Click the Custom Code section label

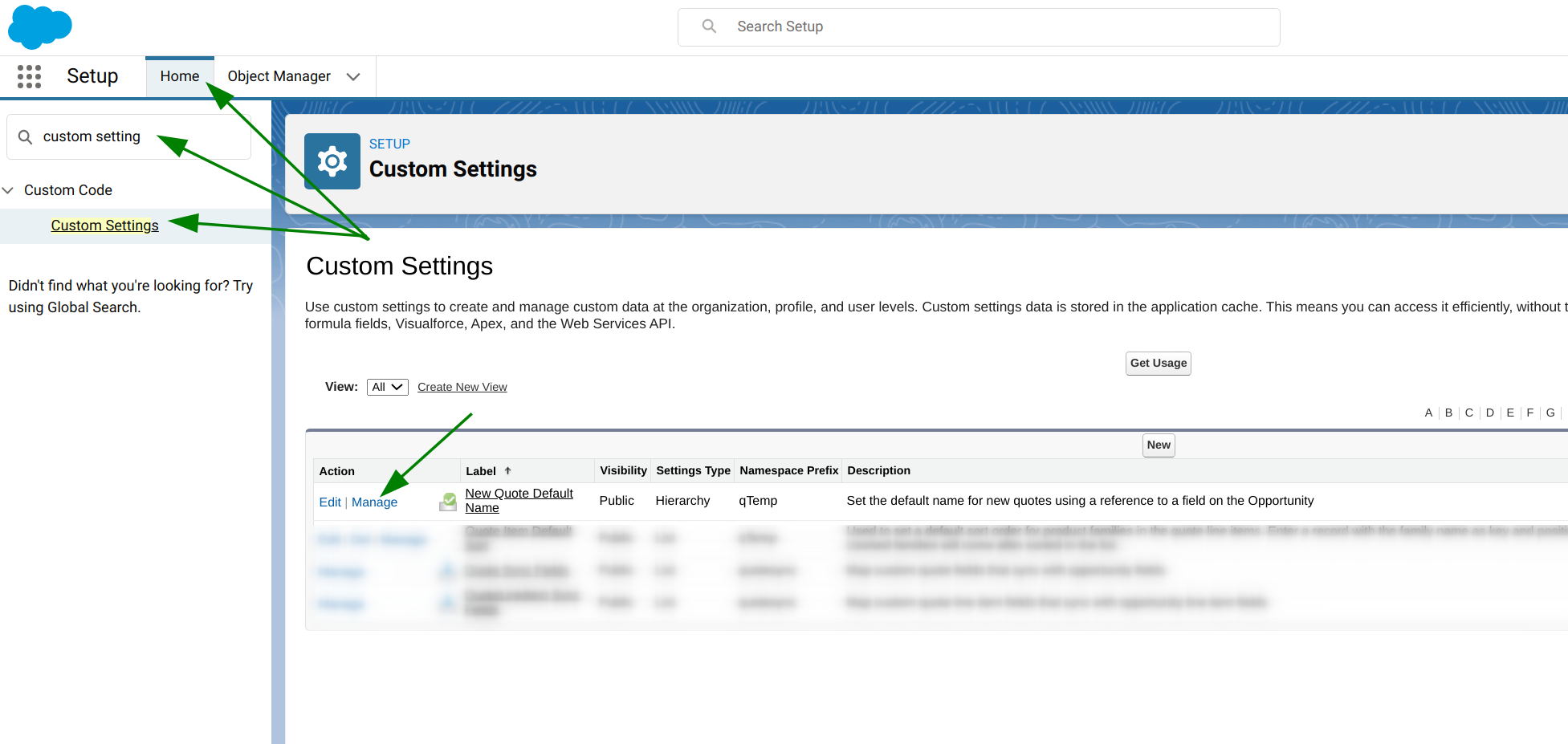(68, 190)
